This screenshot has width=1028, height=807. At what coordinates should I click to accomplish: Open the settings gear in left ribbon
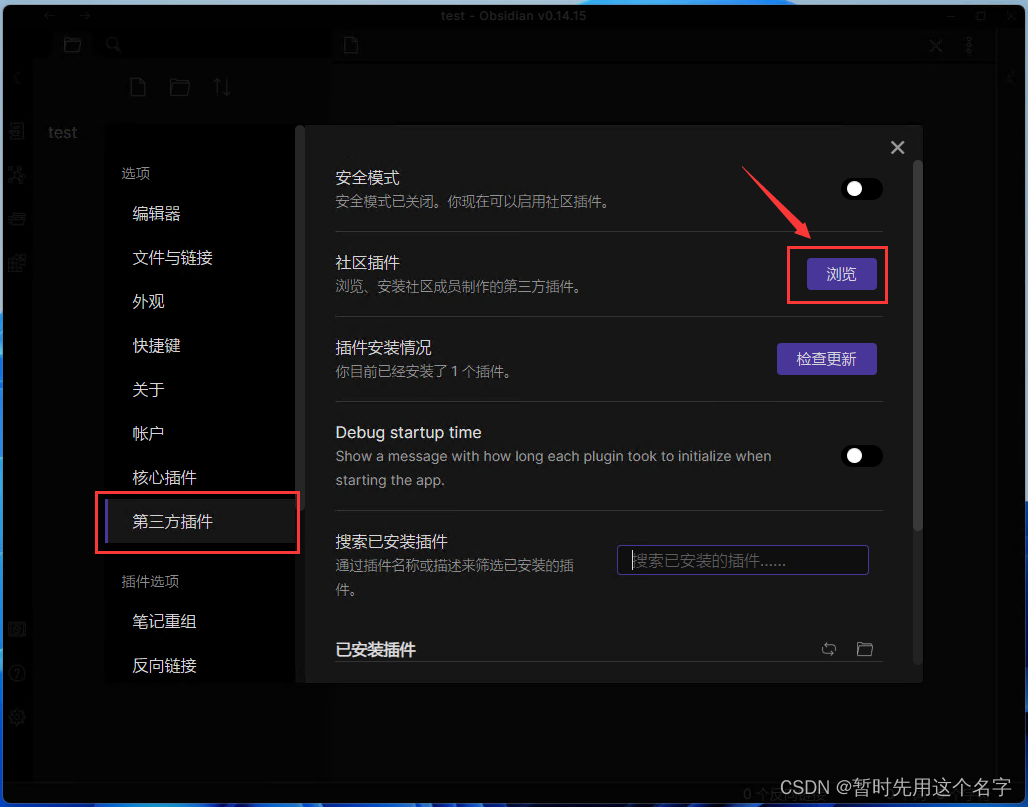click(x=17, y=717)
